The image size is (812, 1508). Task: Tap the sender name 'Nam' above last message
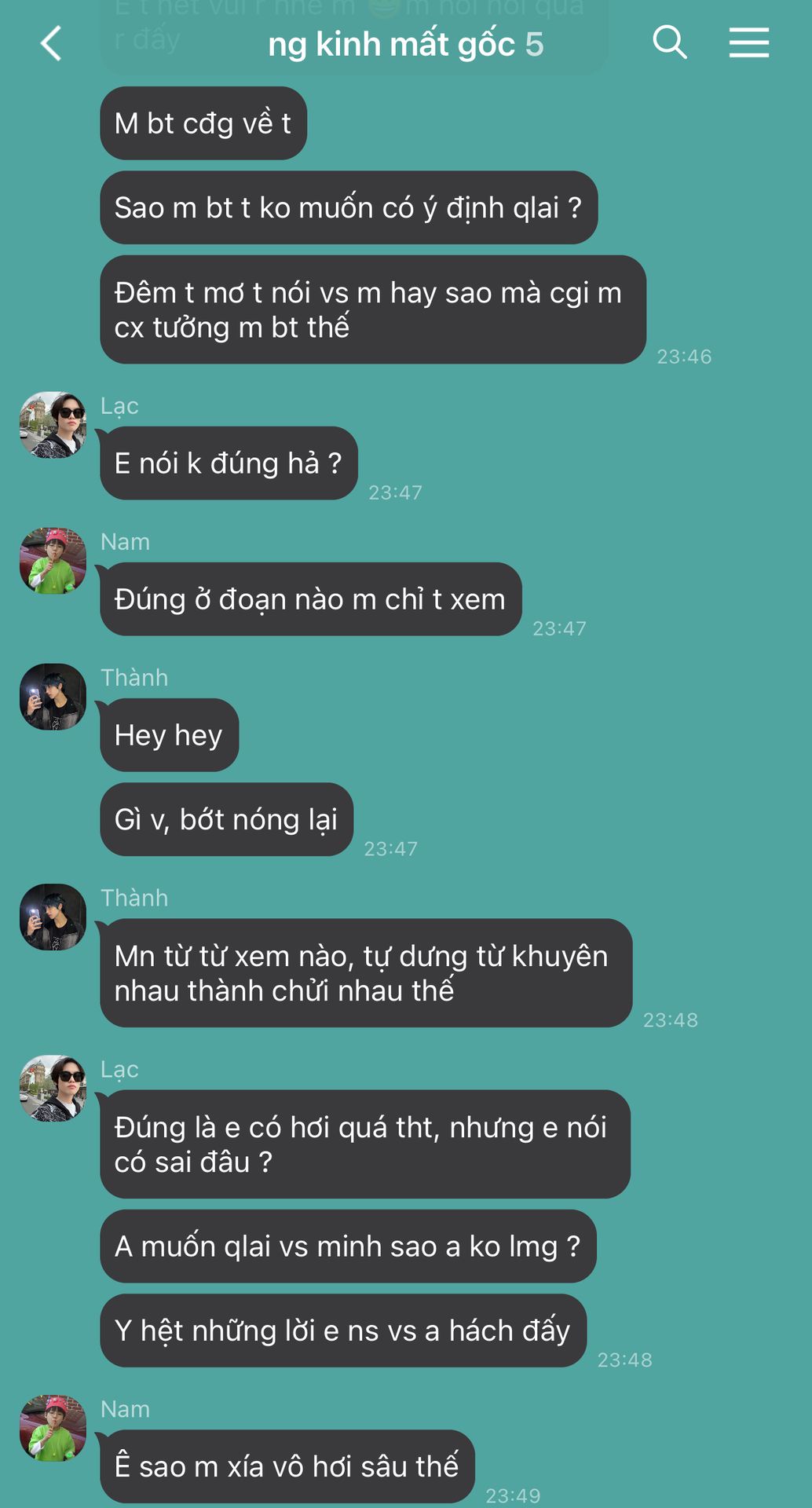pos(125,1409)
